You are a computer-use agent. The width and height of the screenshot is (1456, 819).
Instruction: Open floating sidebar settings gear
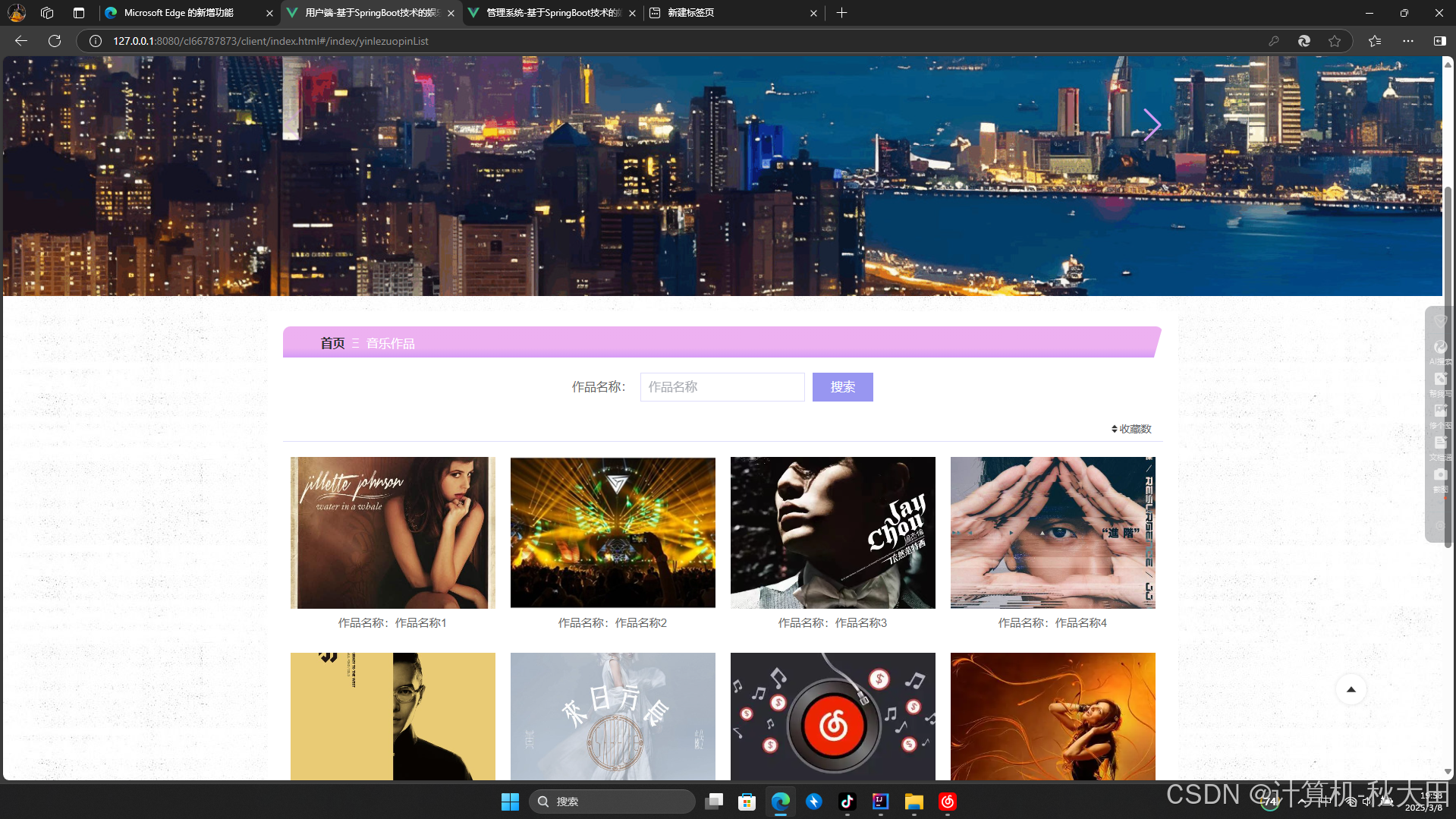[x=1440, y=525]
